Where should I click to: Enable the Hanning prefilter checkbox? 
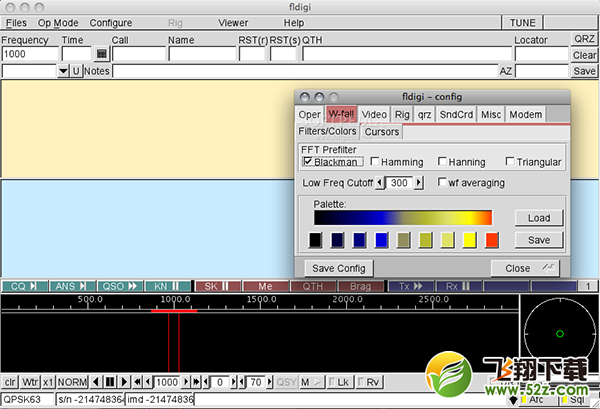click(x=442, y=161)
